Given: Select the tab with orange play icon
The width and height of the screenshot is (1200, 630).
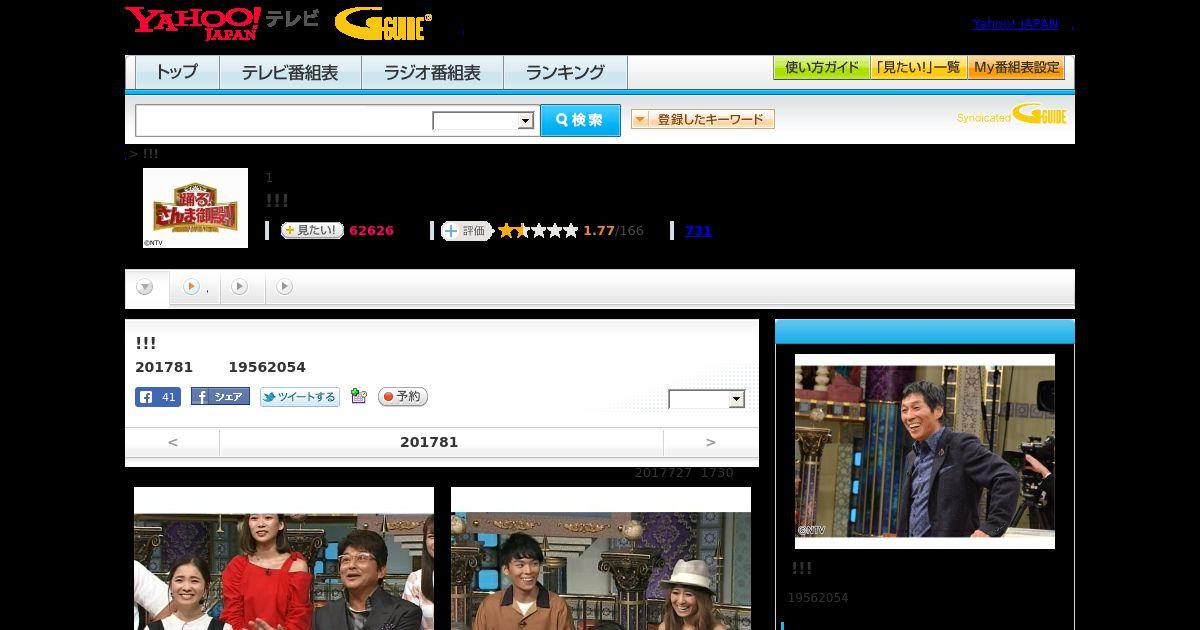Looking at the screenshot, I should tap(195, 288).
